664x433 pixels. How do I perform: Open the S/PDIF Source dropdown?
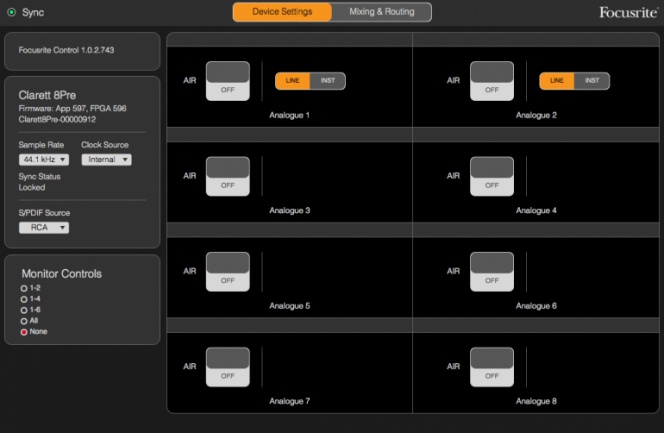[44, 228]
